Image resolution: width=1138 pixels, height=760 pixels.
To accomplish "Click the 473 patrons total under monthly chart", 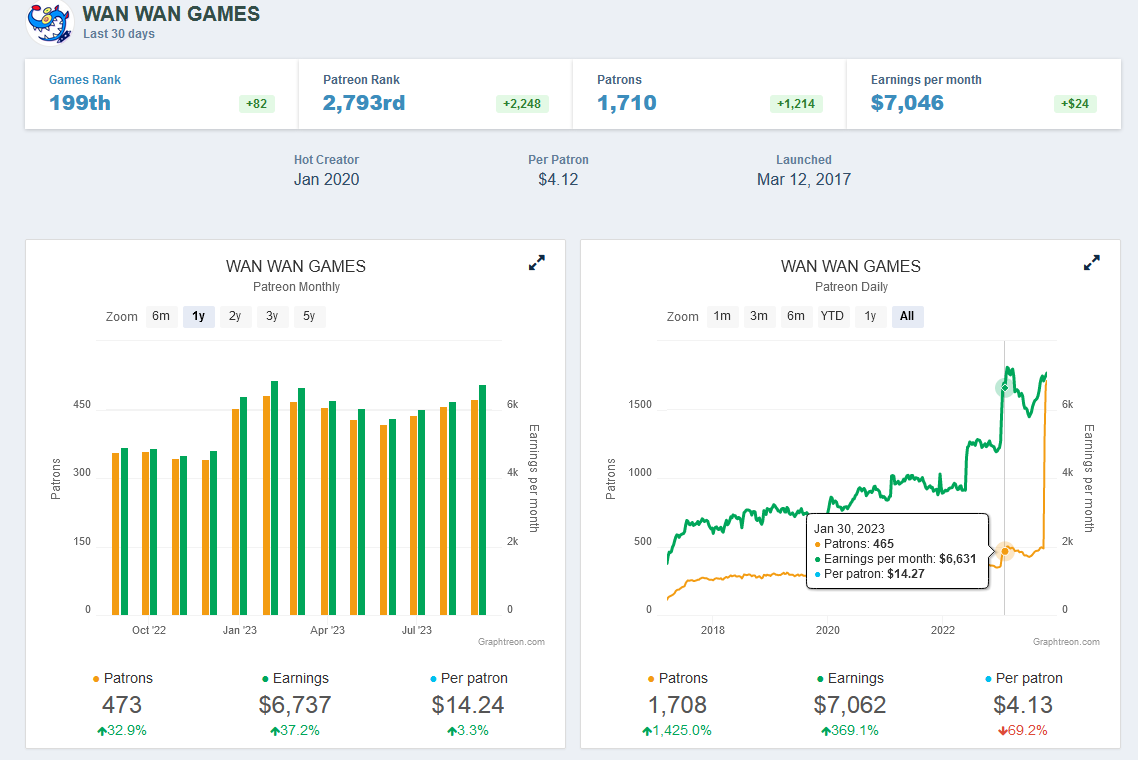I will [x=122, y=705].
